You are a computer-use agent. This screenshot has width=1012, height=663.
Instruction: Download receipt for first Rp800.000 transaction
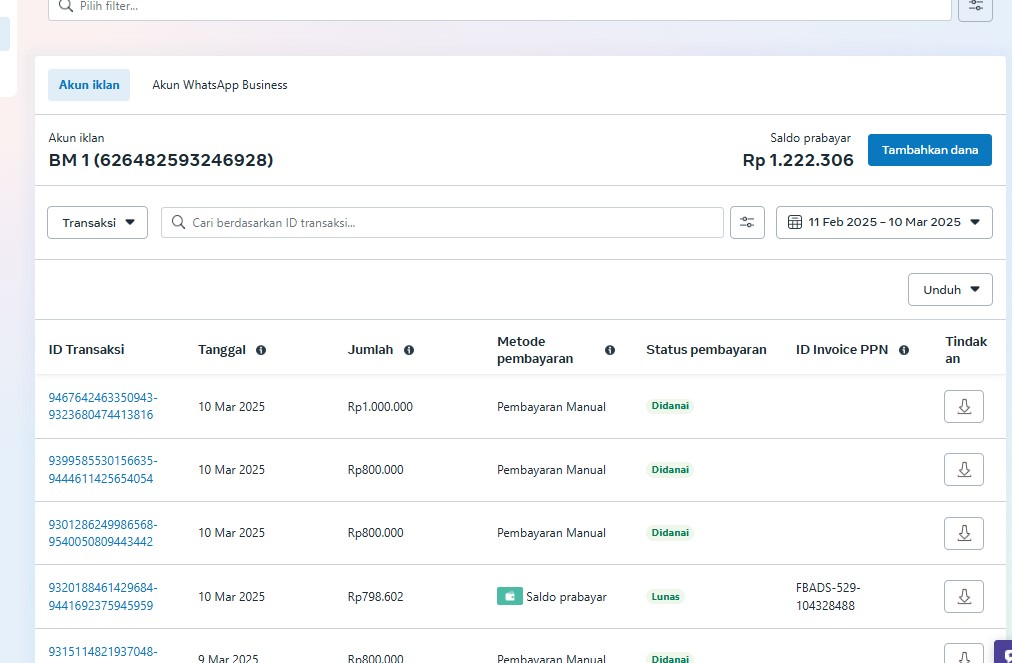tap(963, 470)
